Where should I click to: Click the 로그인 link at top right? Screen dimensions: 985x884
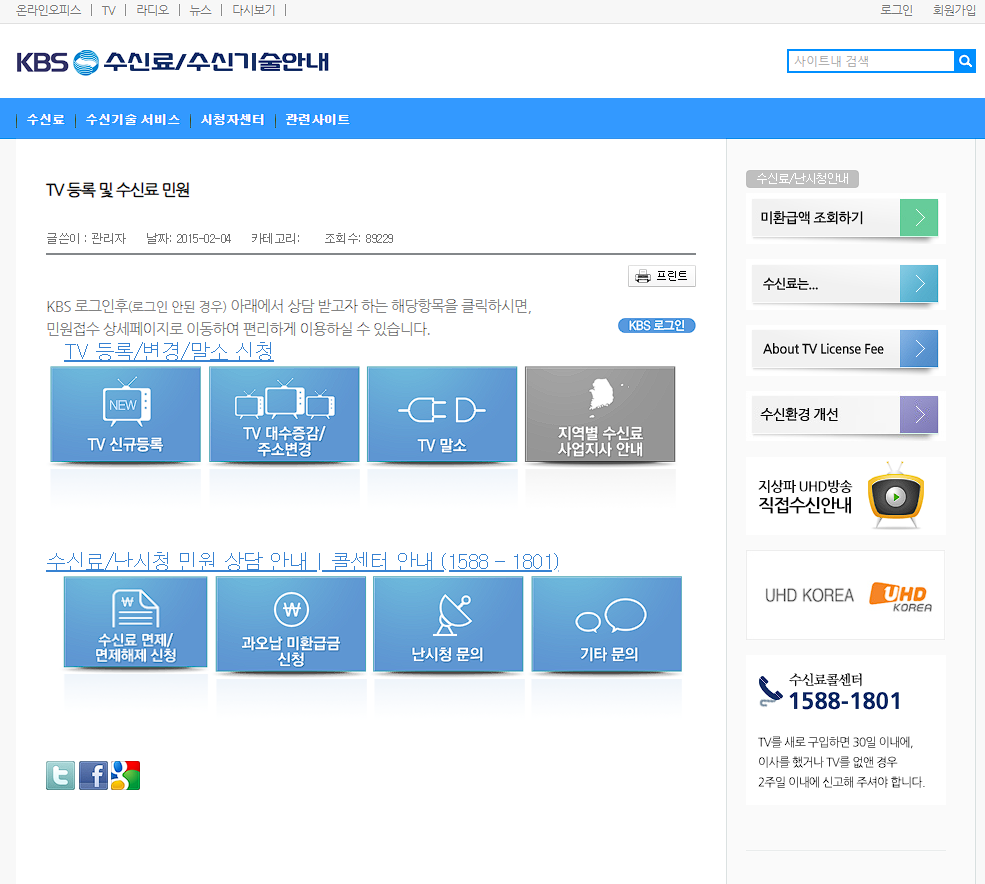point(896,10)
